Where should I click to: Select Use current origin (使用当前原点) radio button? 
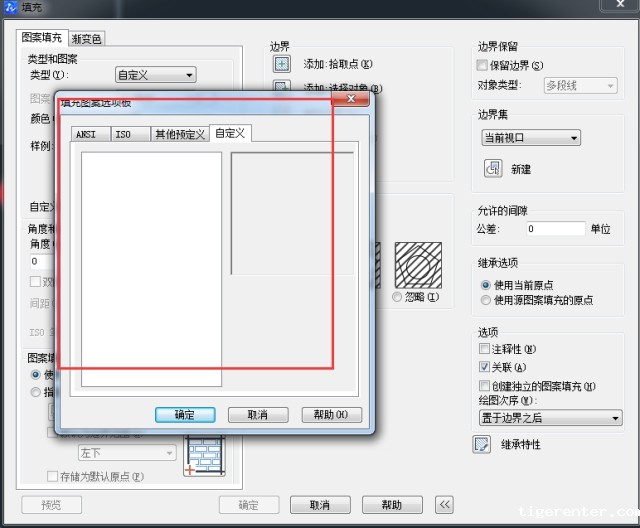(486, 285)
